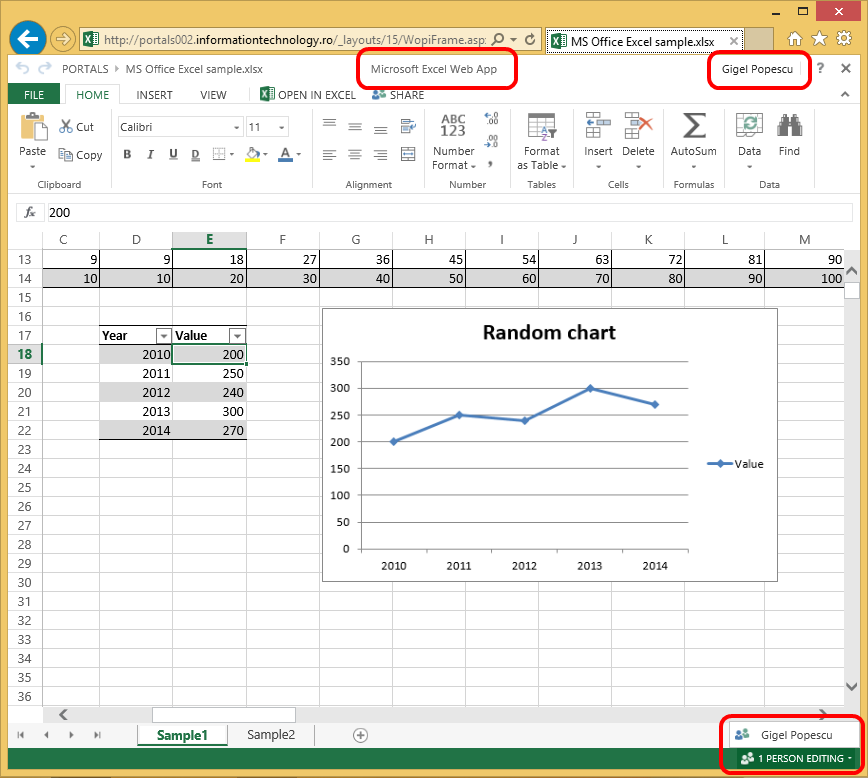Jump to first sheet tab
This screenshot has height=778, width=868.
[x=20, y=735]
